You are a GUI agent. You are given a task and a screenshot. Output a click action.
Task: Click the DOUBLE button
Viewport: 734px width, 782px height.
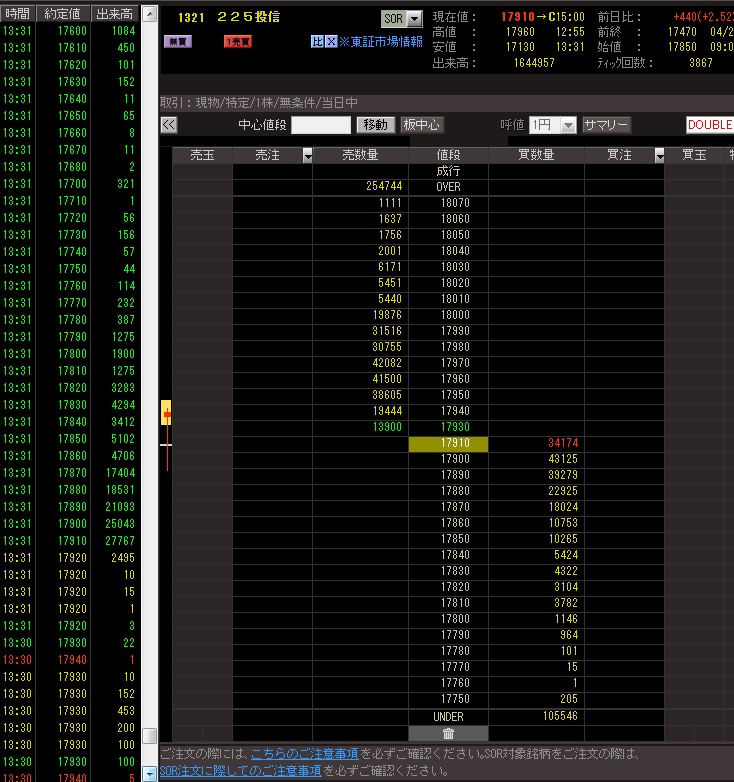coord(710,125)
